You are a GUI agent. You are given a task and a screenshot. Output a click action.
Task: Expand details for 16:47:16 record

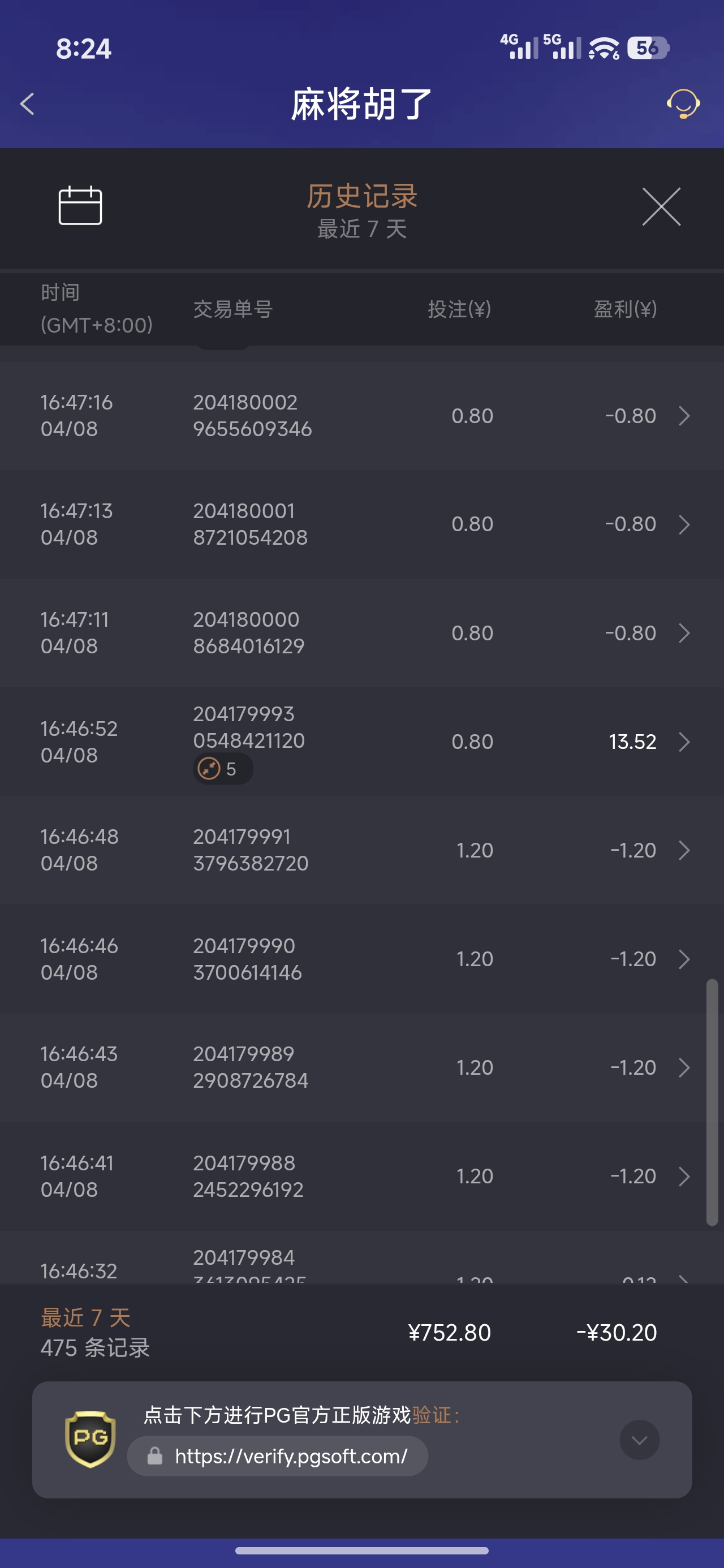click(x=684, y=416)
